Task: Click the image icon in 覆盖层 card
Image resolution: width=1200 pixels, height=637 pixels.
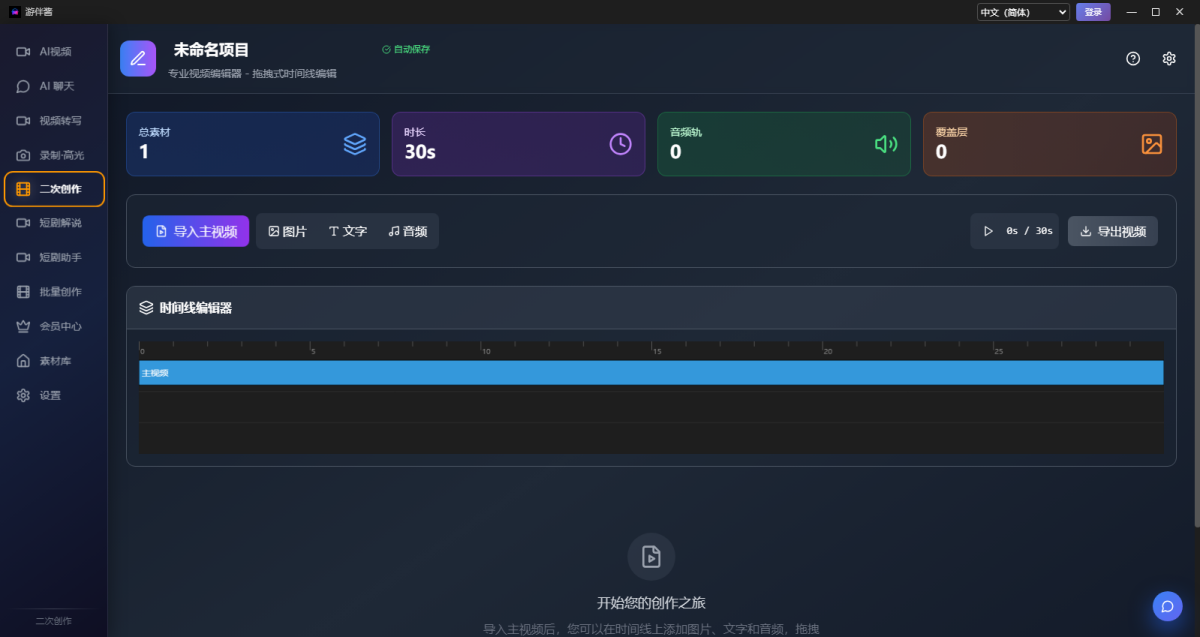Action: [1152, 144]
